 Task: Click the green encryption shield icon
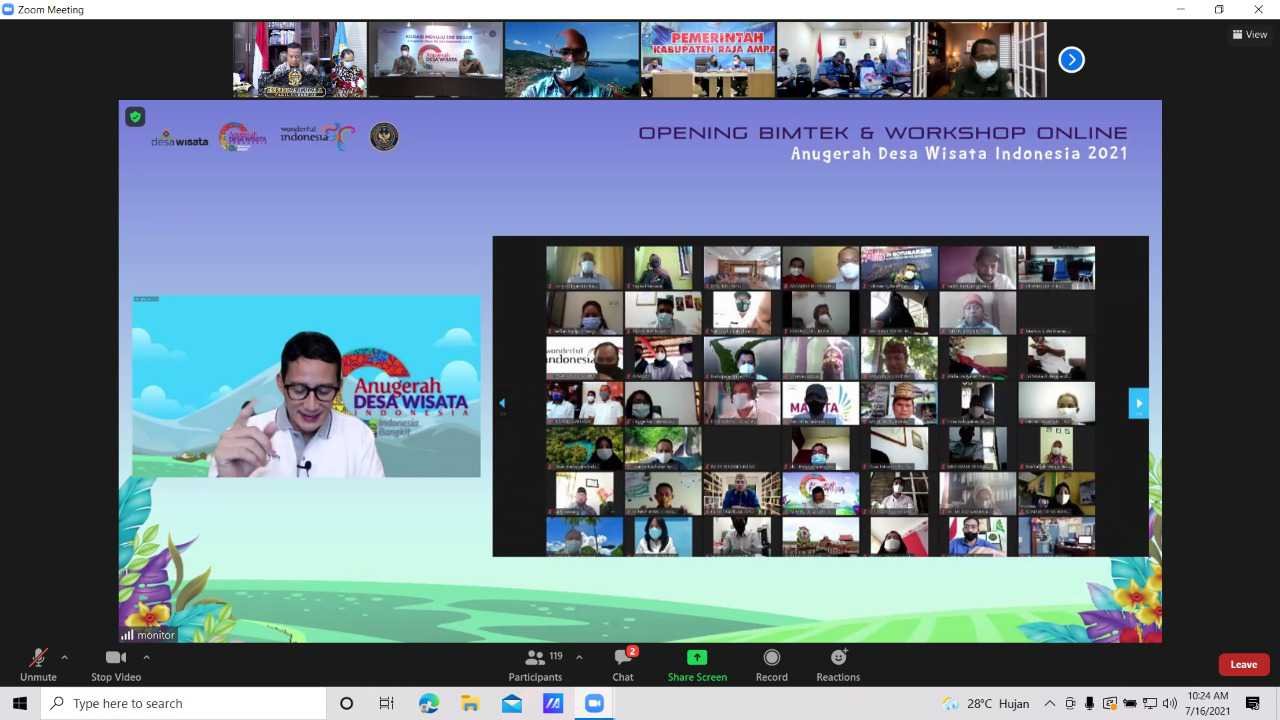(135, 117)
